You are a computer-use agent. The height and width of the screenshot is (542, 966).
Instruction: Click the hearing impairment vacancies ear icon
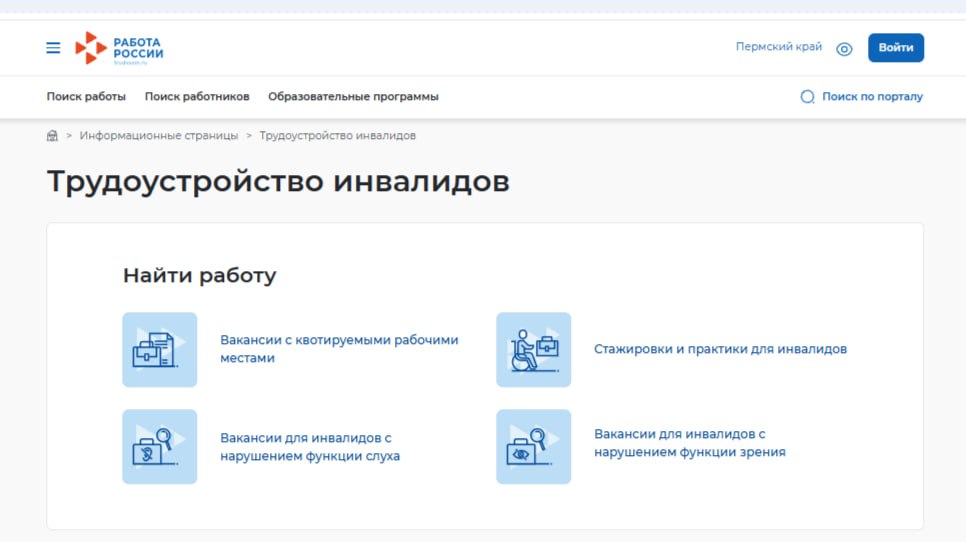coord(160,447)
